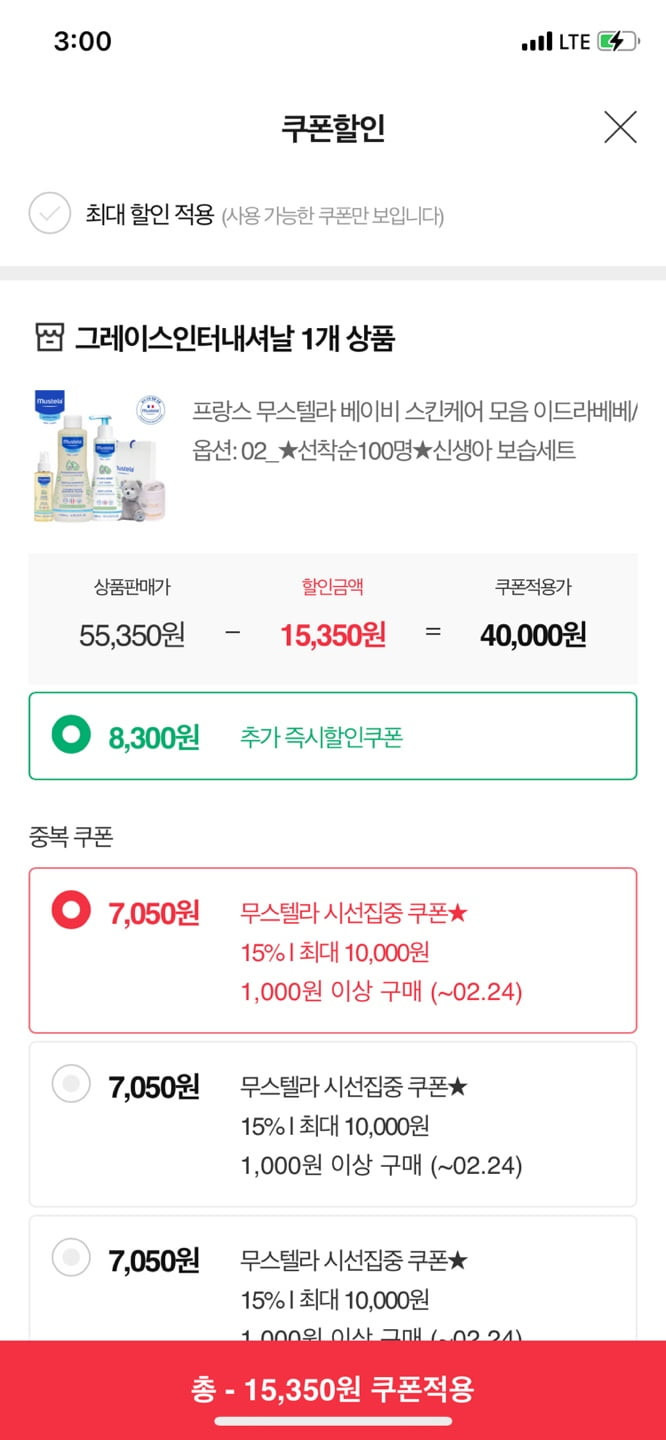Apply coupons with 총 - 15,350원 쿠폰적용
The height and width of the screenshot is (1440, 666).
[333, 1389]
